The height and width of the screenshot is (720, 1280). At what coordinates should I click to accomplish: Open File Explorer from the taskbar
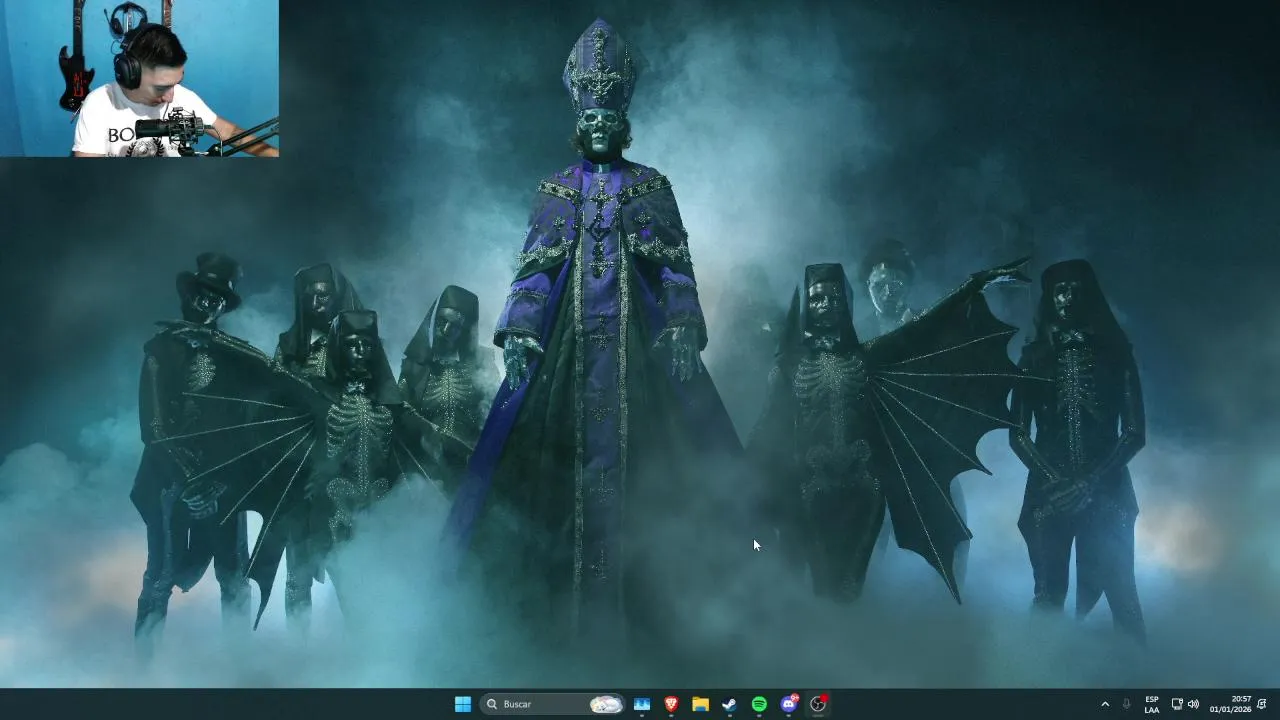(x=700, y=704)
